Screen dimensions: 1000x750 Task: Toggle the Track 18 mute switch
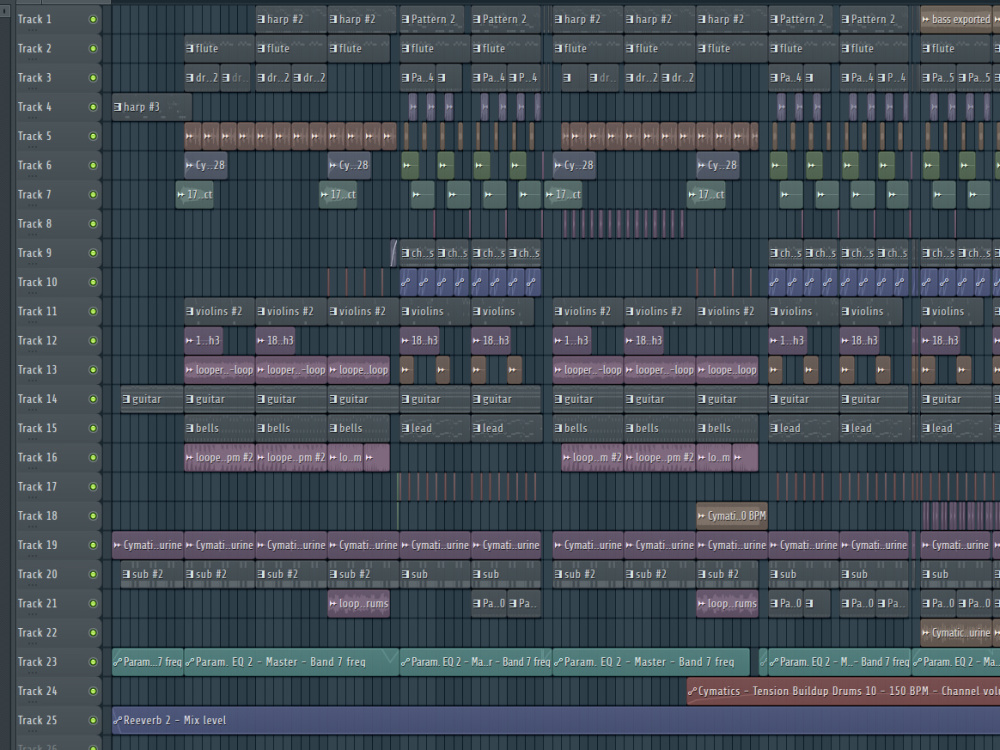[93, 516]
